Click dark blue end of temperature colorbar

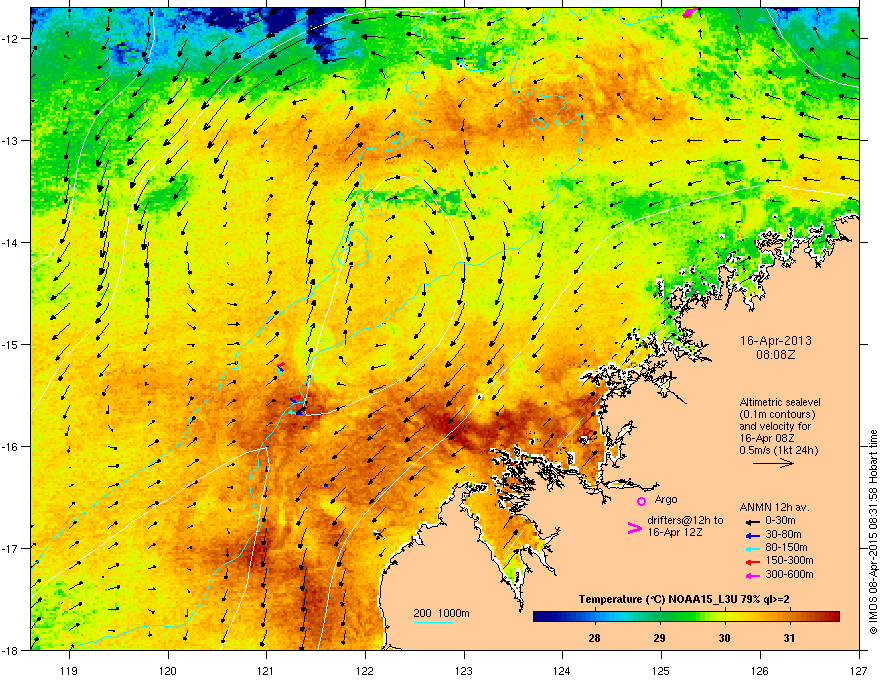pyautogui.click(x=540, y=617)
